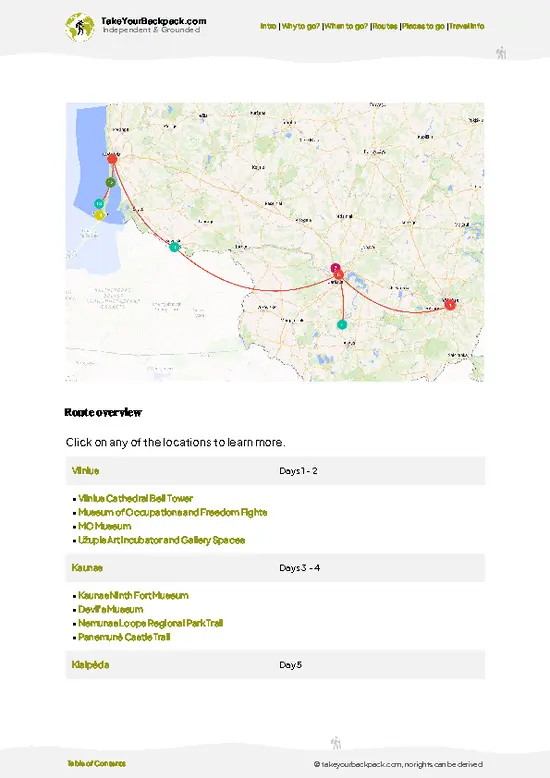Open the Kaunas Ninth Fort Museum link

coord(134,595)
